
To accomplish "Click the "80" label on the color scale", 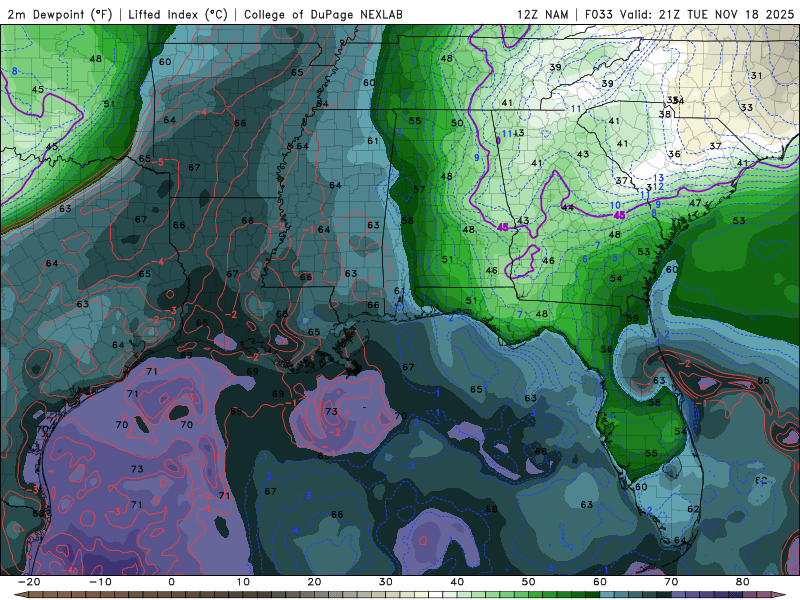I will pos(743,582).
